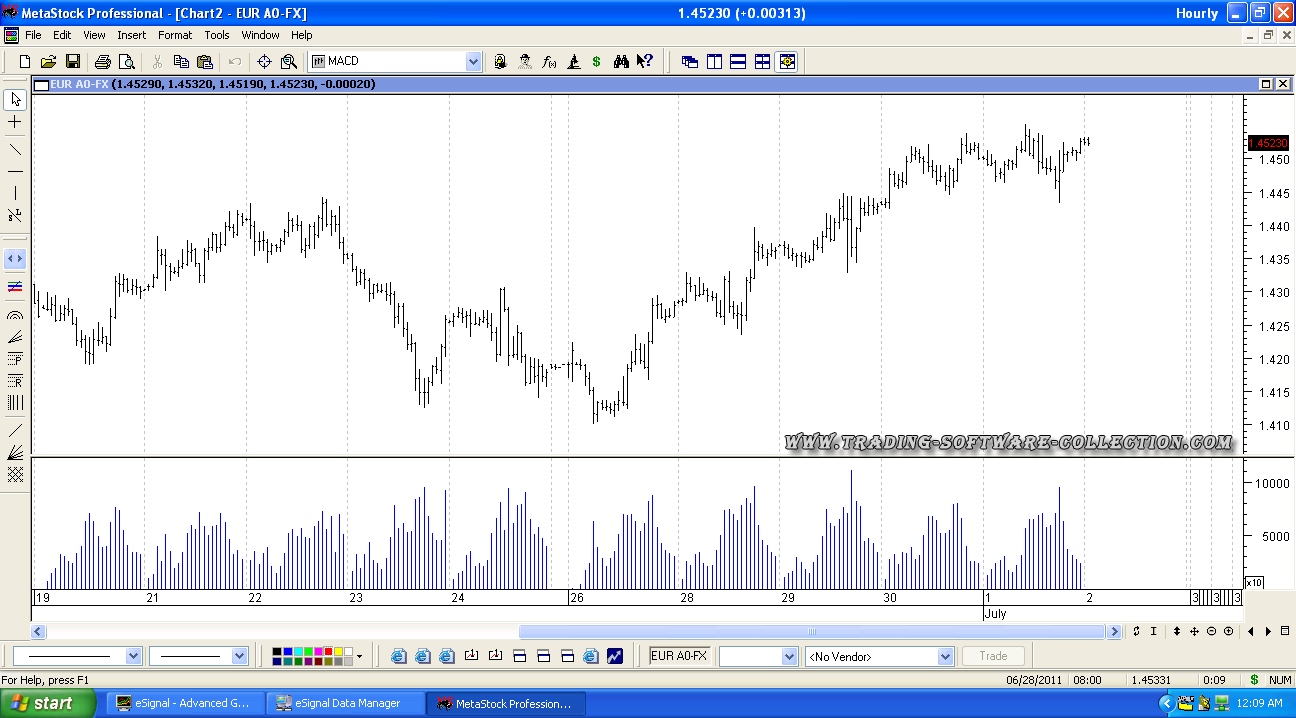The width and height of the screenshot is (1296, 718).
Task: Click the Explorer binoculars icon
Action: pyautogui.click(x=621, y=62)
